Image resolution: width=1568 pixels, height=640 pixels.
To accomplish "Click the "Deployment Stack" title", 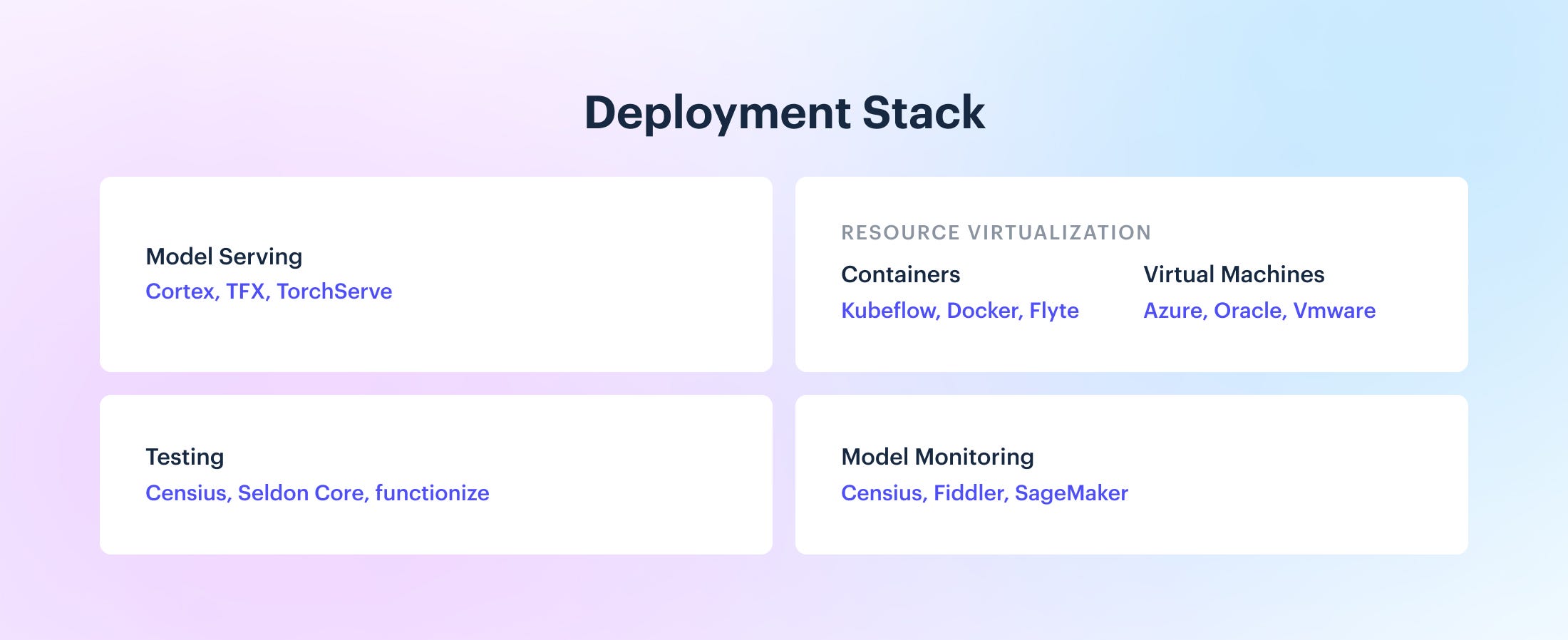I will (x=785, y=113).
